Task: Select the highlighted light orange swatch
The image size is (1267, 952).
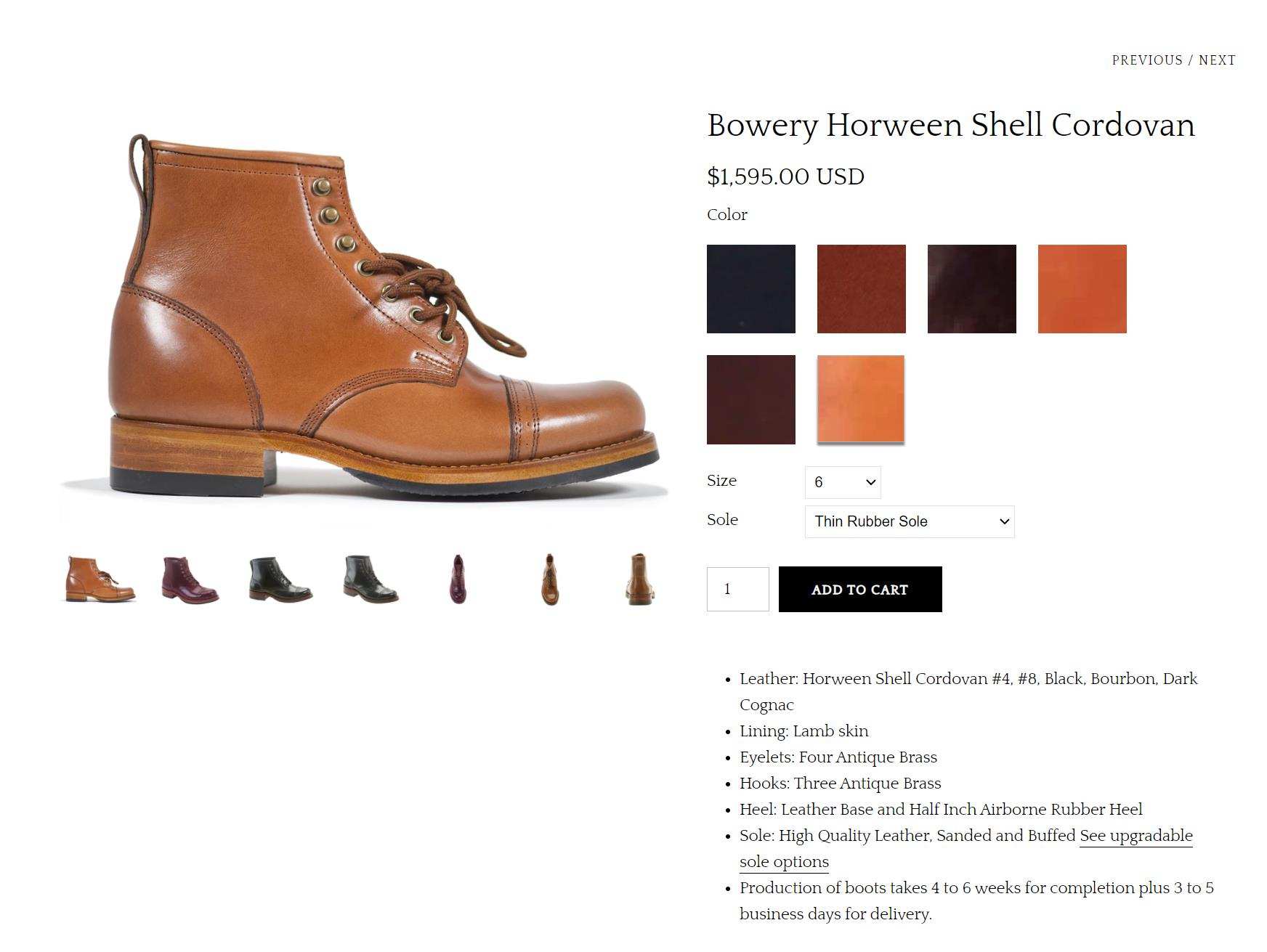Action: (861, 399)
